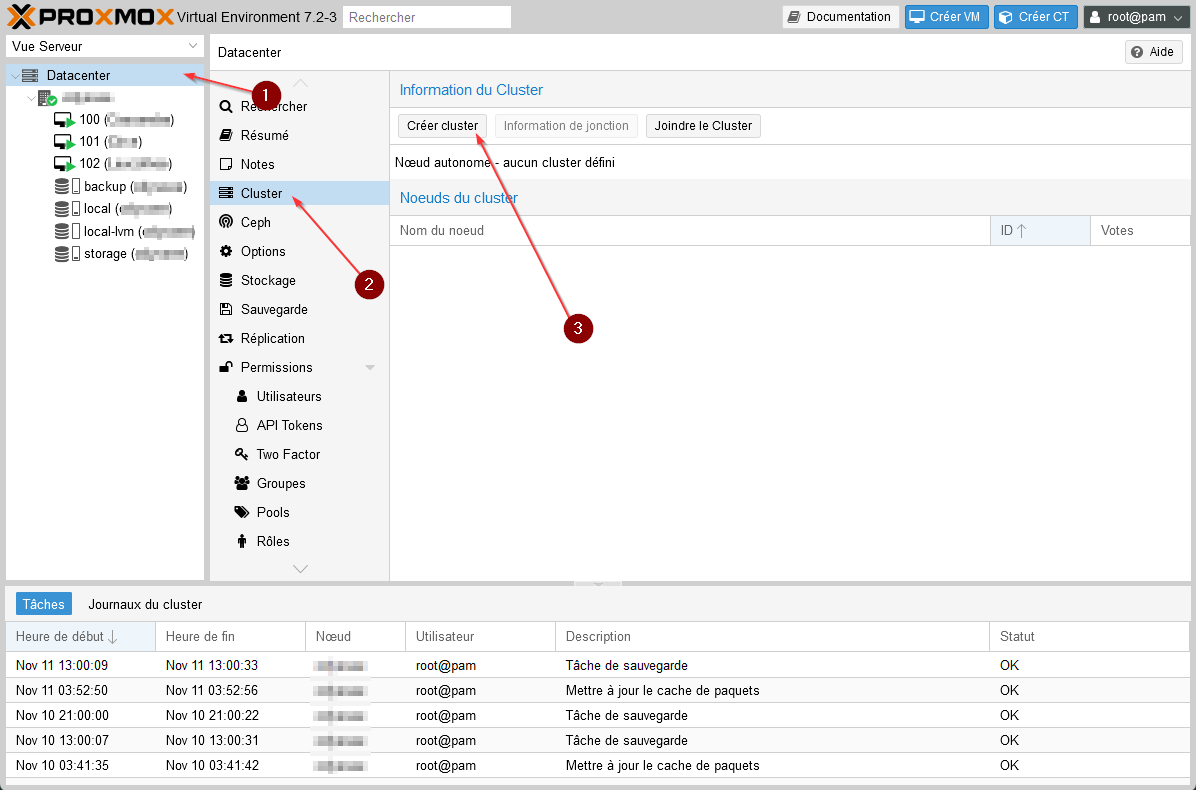Click the Stockage database icon

pos(226,280)
